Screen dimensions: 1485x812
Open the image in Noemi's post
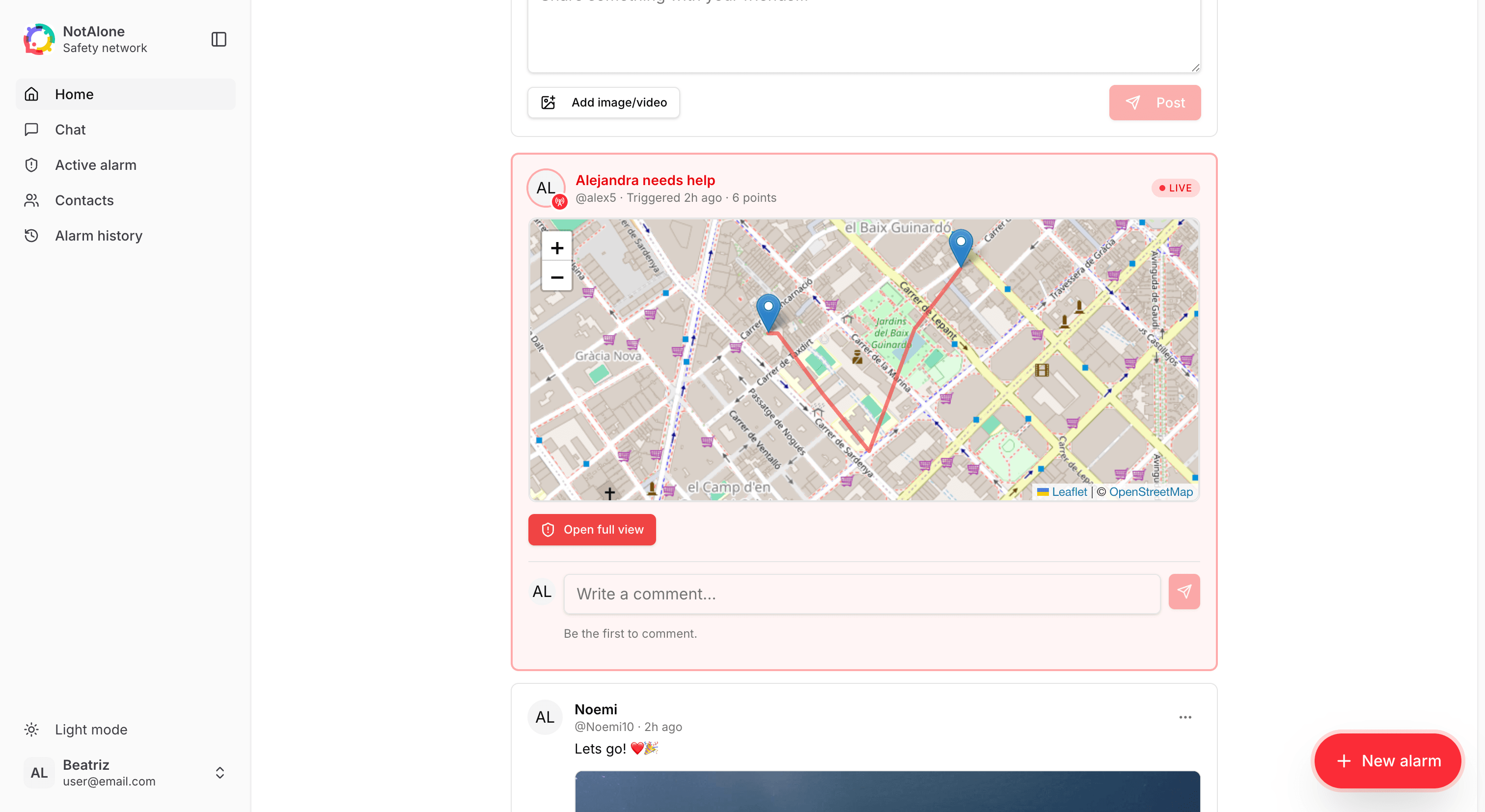pyautogui.click(x=887, y=791)
